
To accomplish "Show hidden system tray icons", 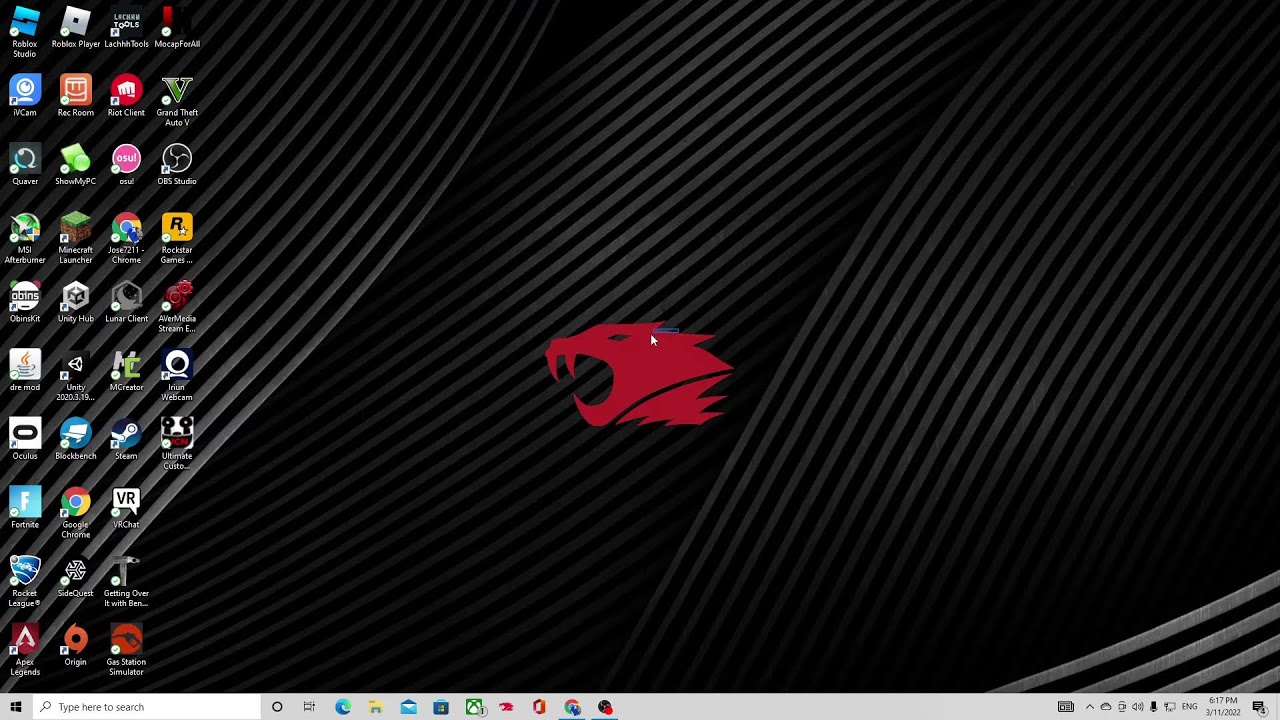I will (x=1090, y=707).
